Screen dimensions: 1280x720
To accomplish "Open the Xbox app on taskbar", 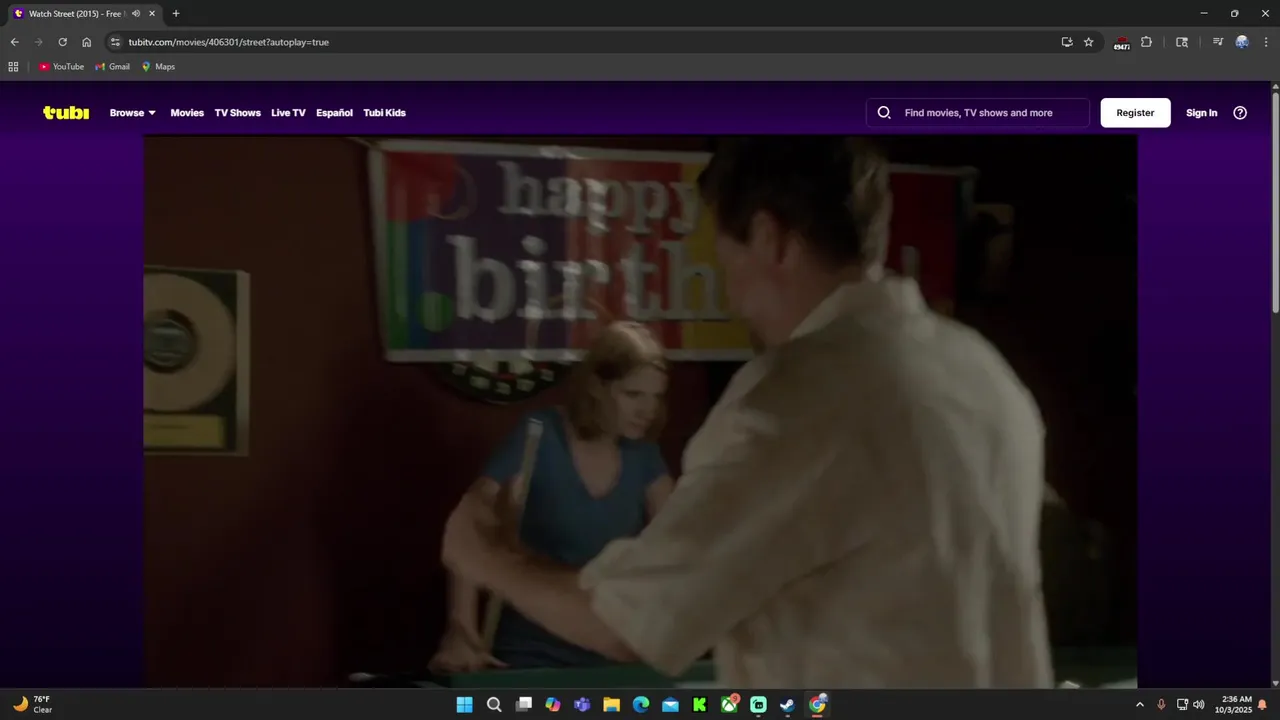I will point(729,705).
